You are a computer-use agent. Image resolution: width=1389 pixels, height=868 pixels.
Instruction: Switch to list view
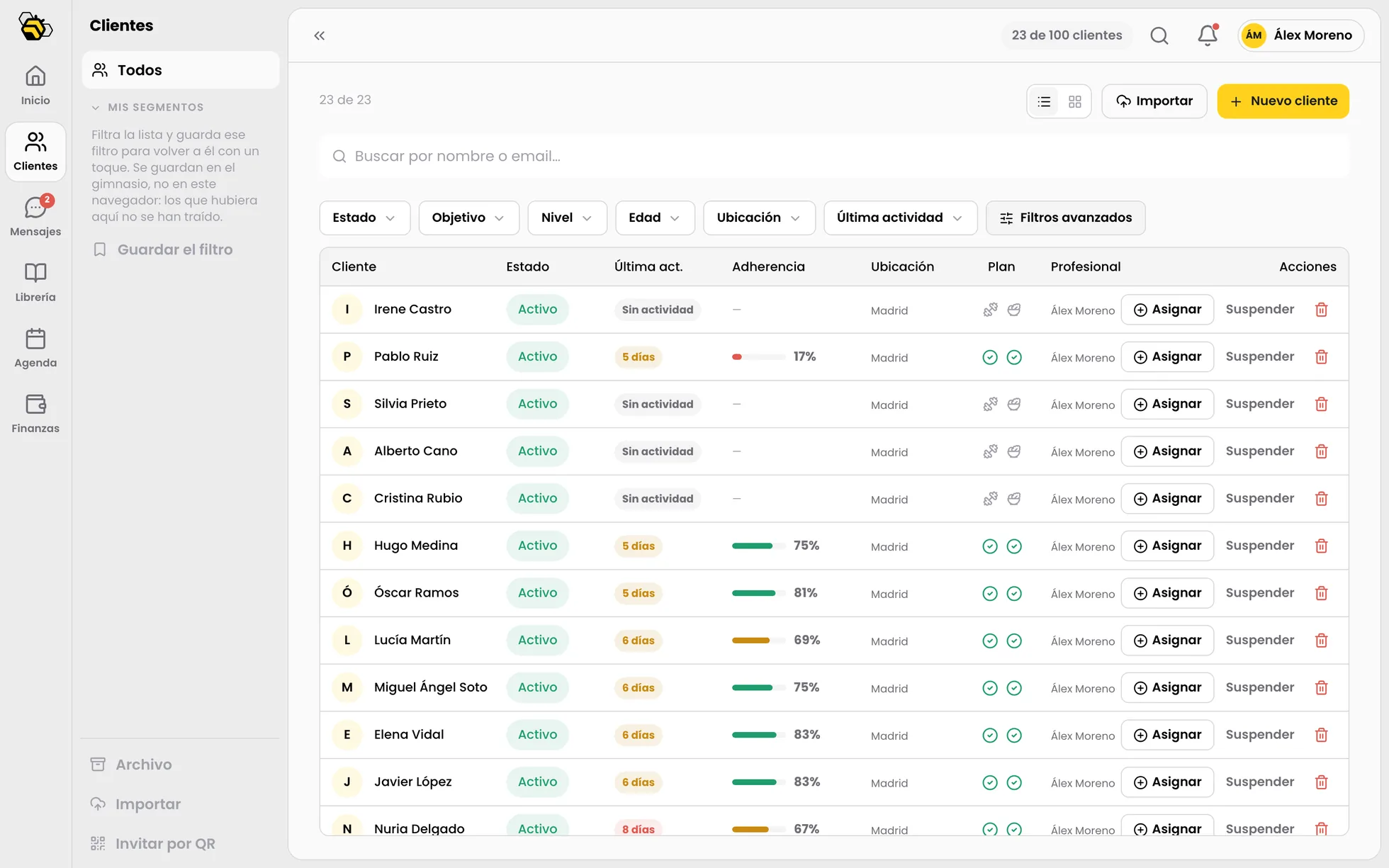click(1044, 101)
